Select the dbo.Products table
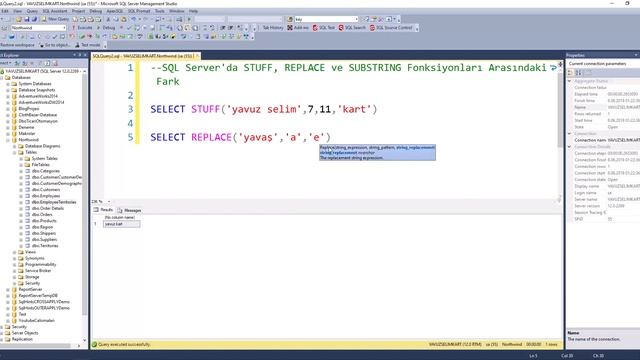Image resolution: width=640 pixels, height=360 pixels. pyautogui.click(x=44, y=221)
